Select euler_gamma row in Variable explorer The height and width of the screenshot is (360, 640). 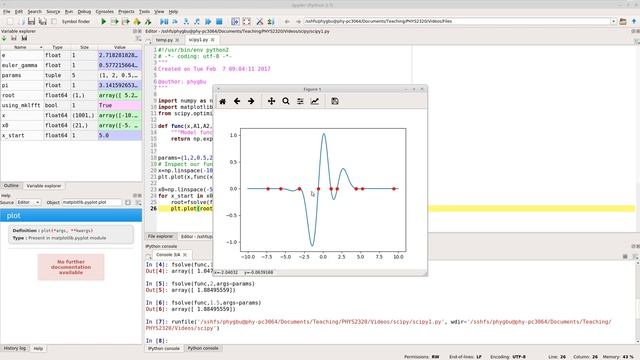click(x=71, y=65)
